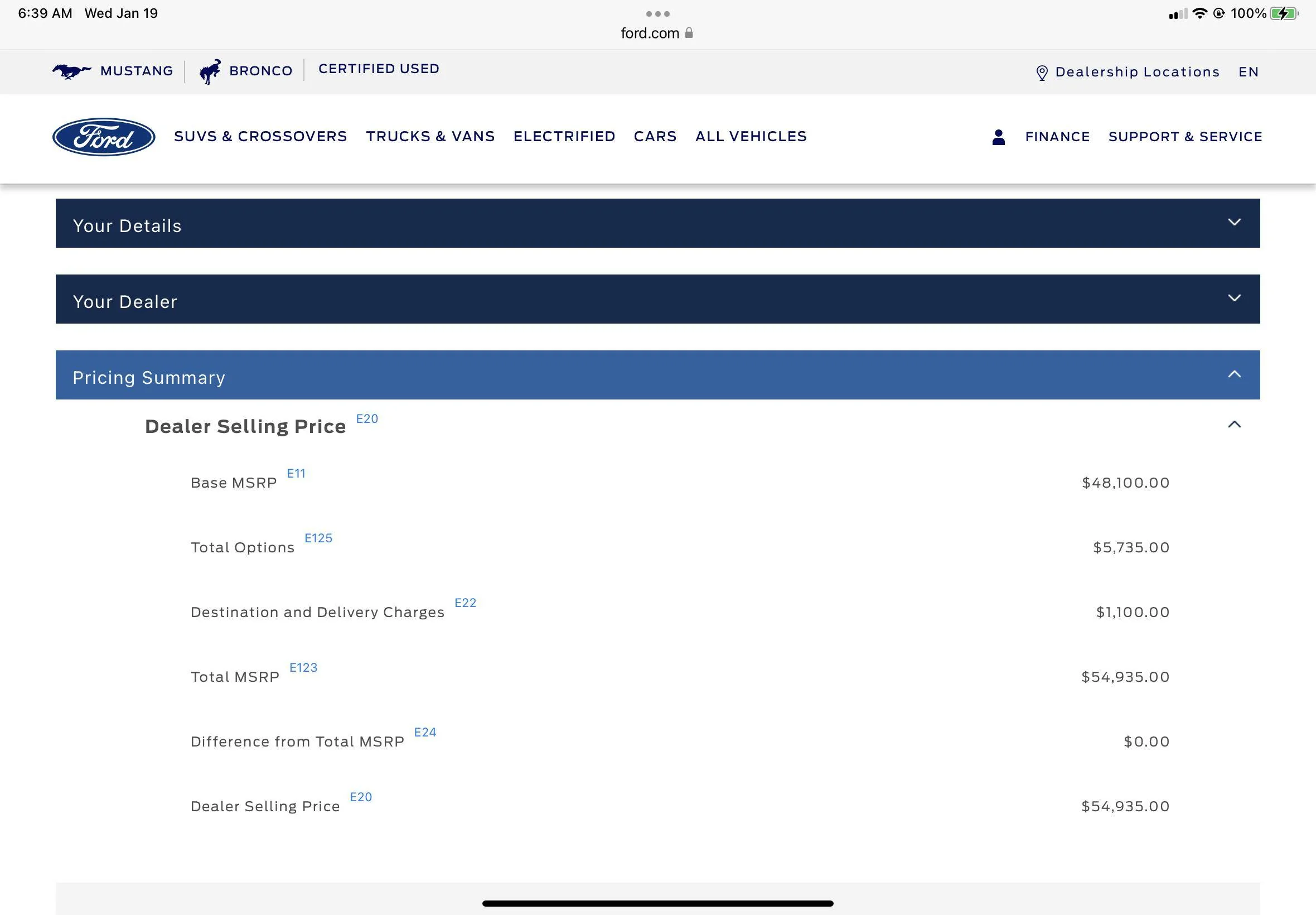
Task: Open the Cars menu
Action: click(655, 137)
